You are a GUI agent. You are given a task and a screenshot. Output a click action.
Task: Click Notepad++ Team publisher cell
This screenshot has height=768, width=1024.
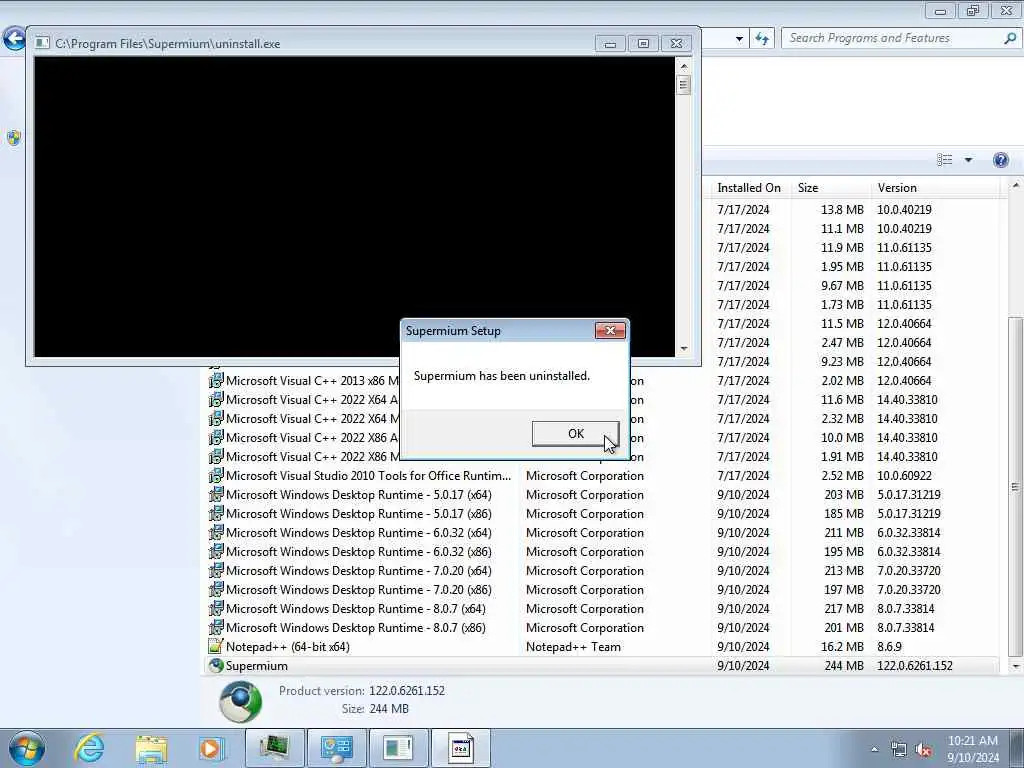tap(573, 647)
